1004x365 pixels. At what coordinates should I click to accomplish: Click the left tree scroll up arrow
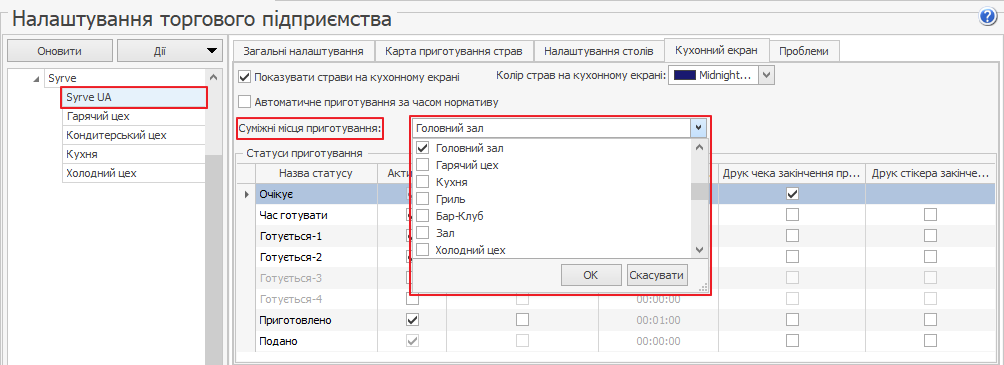(x=214, y=77)
